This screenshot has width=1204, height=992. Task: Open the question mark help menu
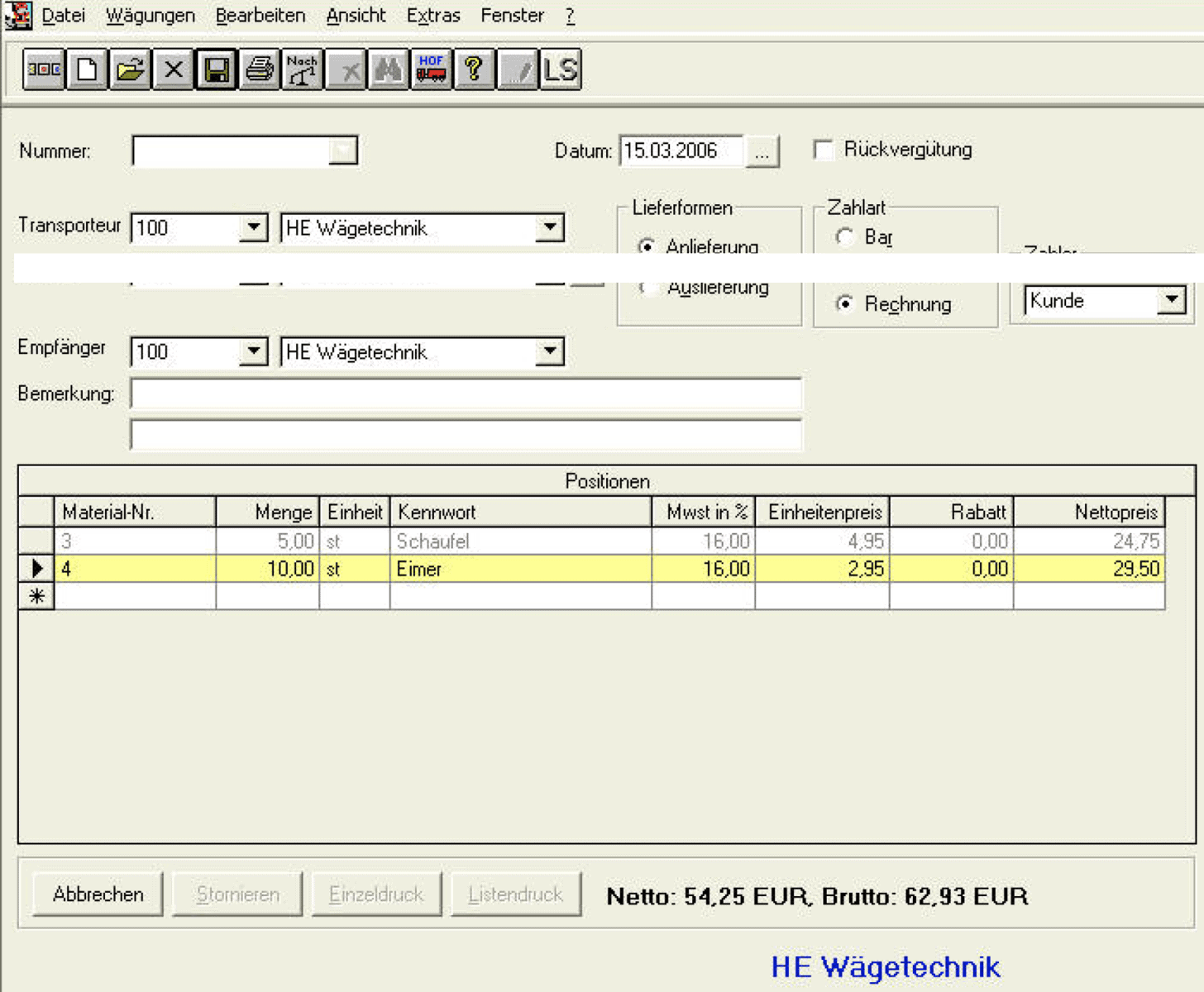[x=570, y=15]
